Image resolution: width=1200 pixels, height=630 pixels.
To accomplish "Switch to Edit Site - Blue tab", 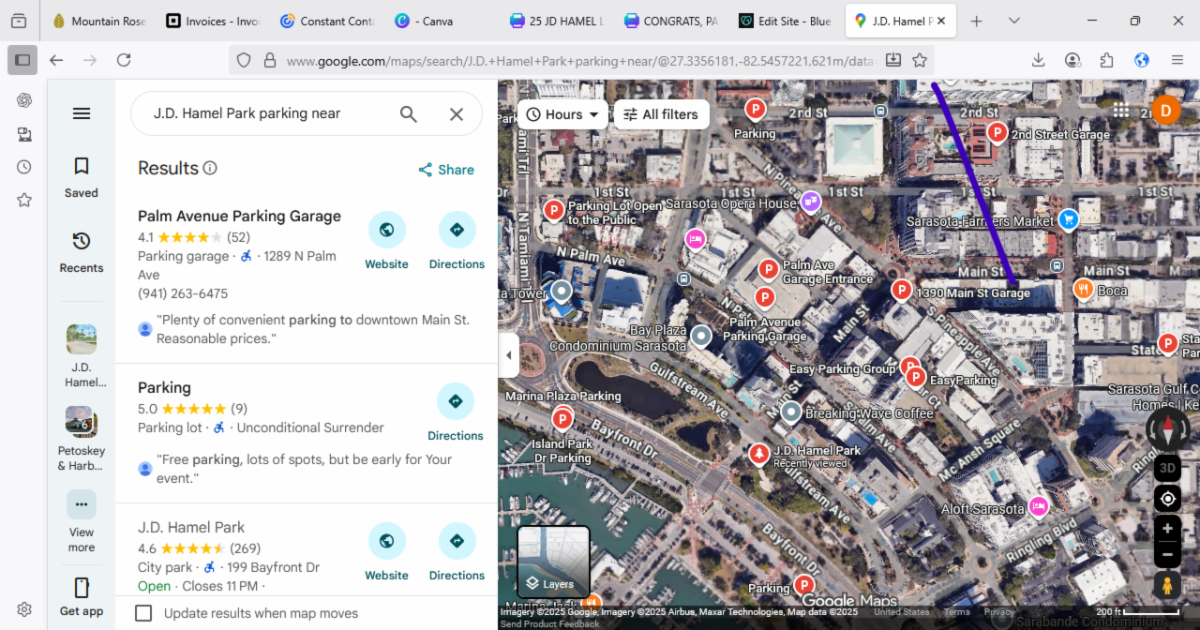I will pos(786,21).
